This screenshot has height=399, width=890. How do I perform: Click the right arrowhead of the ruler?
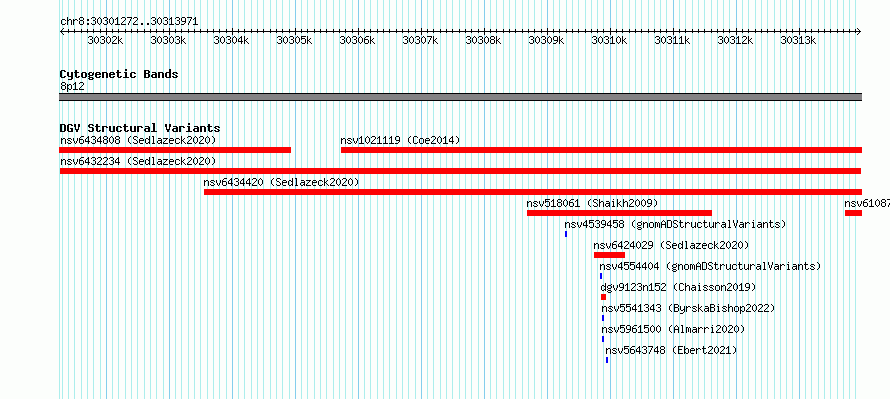859,32
